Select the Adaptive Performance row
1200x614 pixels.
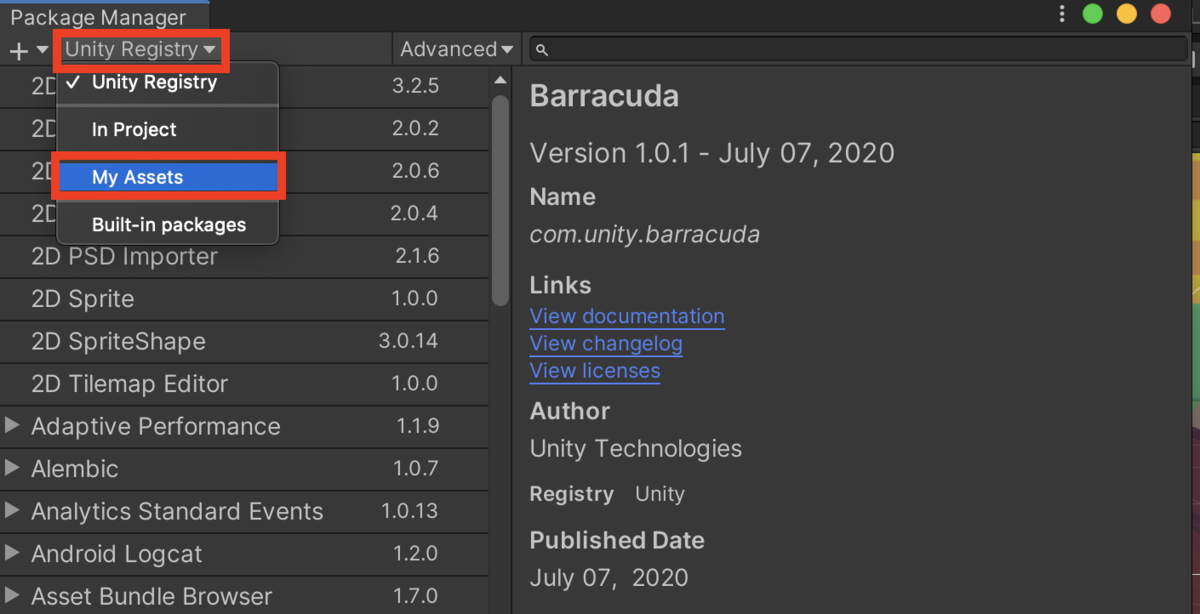[x=244, y=426]
